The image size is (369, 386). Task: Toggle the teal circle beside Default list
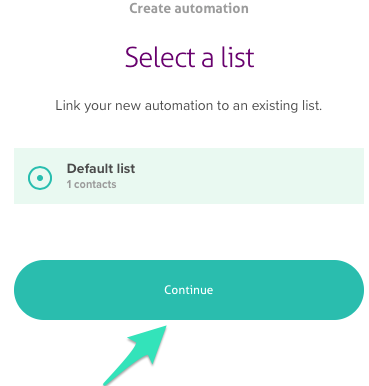[x=40, y=178]
